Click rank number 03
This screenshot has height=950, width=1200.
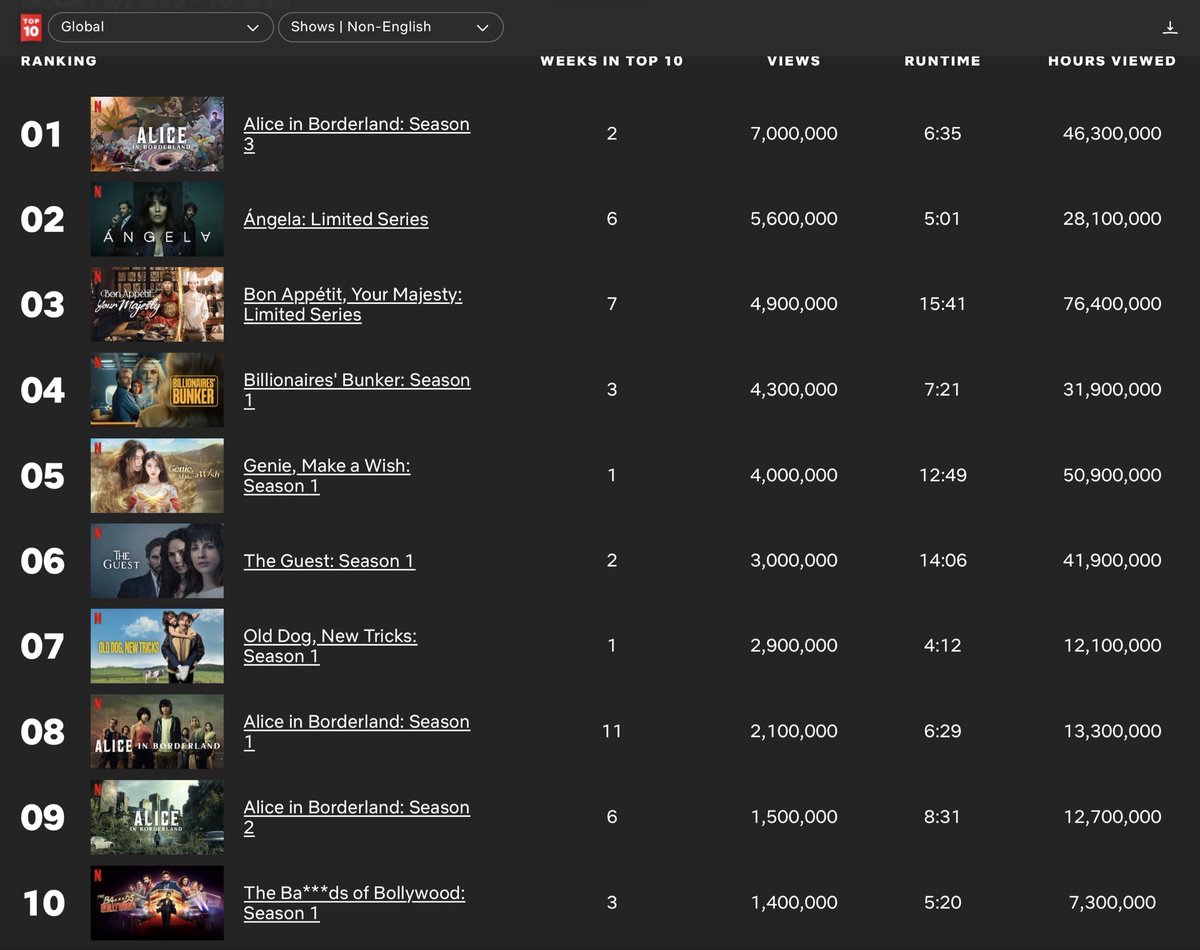tap(43, 304)
